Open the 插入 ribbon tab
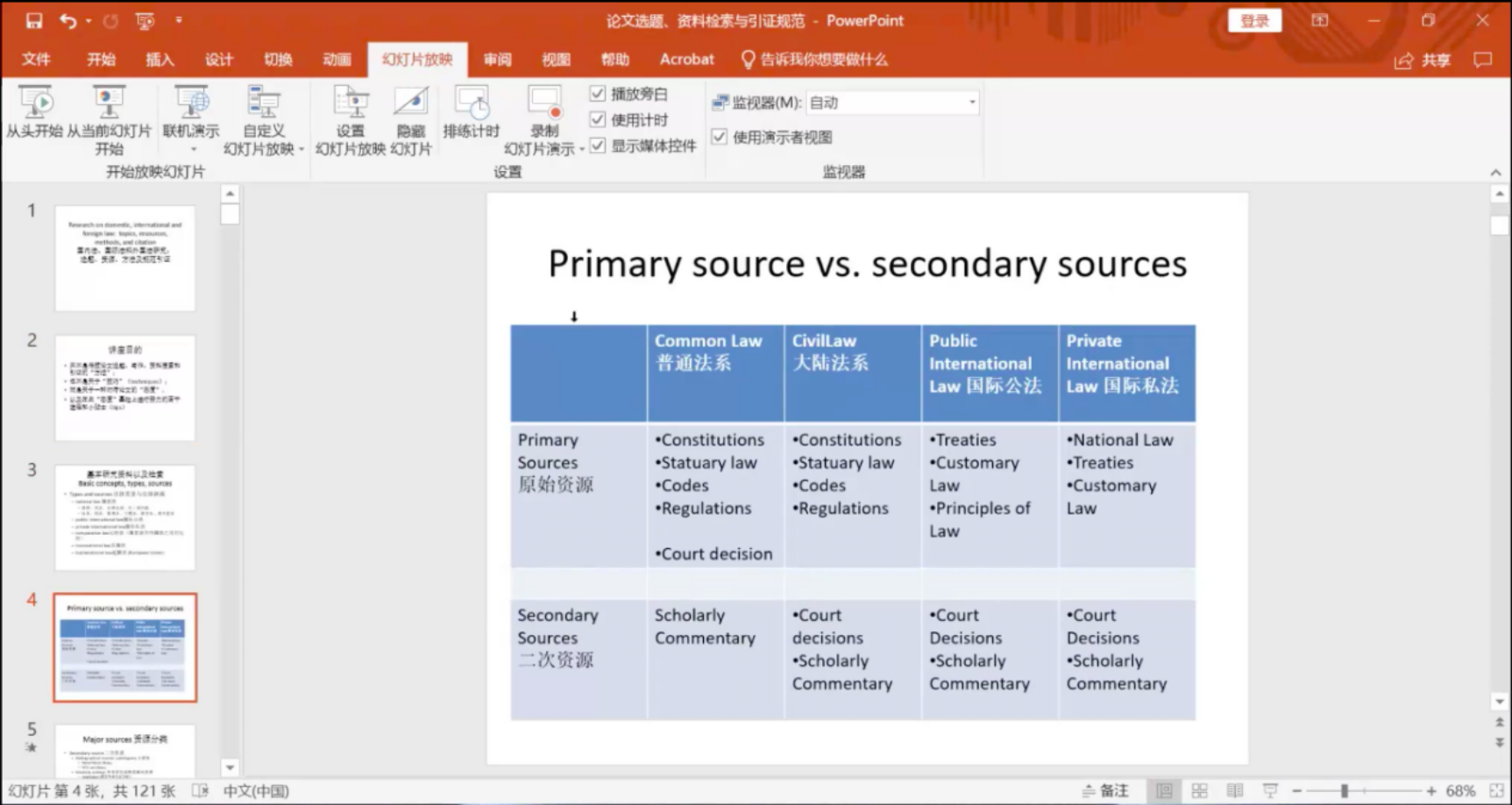The width and height of the screenshot is (1512, 805). 160,60
